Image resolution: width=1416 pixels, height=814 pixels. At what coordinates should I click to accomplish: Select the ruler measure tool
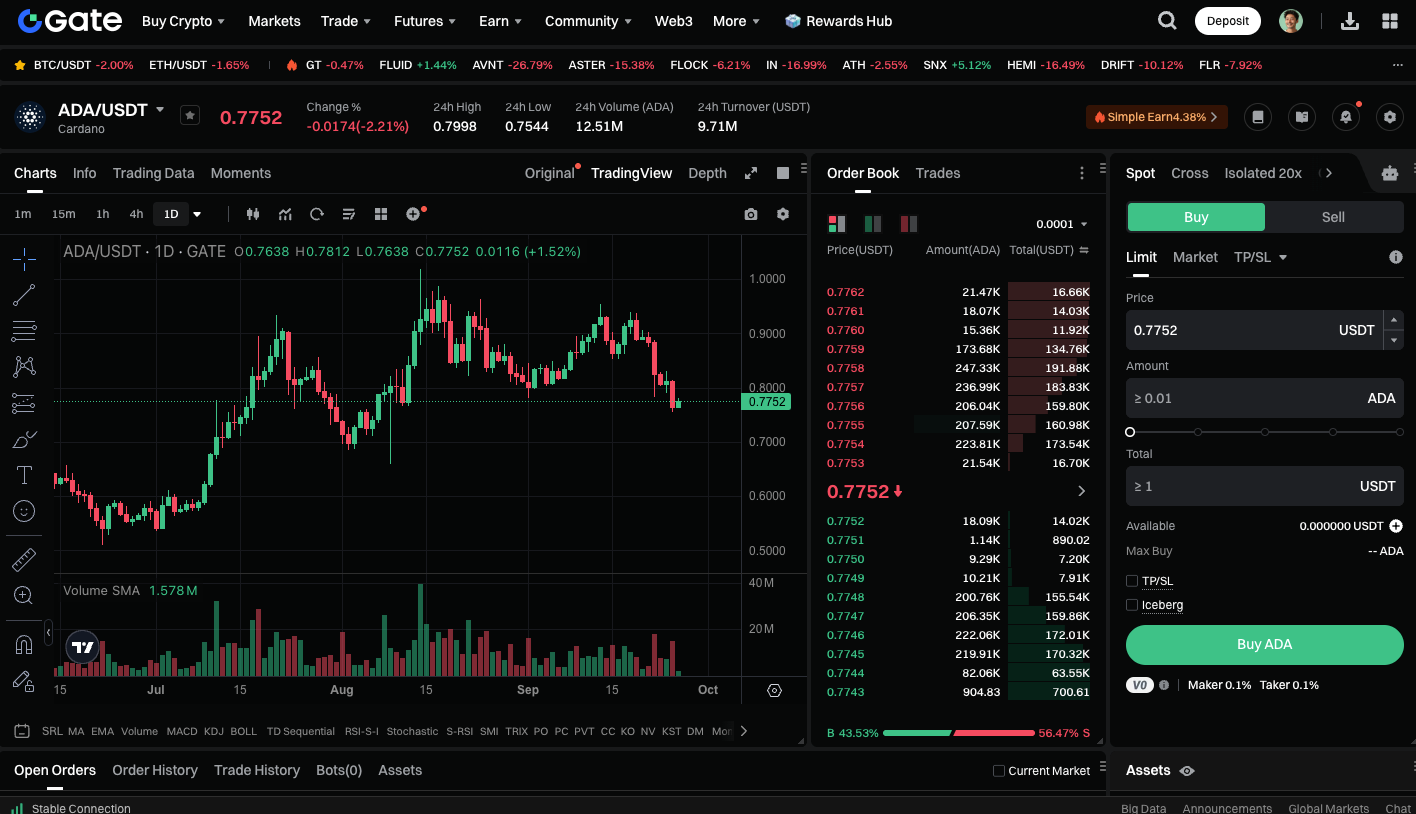[24, 559]
